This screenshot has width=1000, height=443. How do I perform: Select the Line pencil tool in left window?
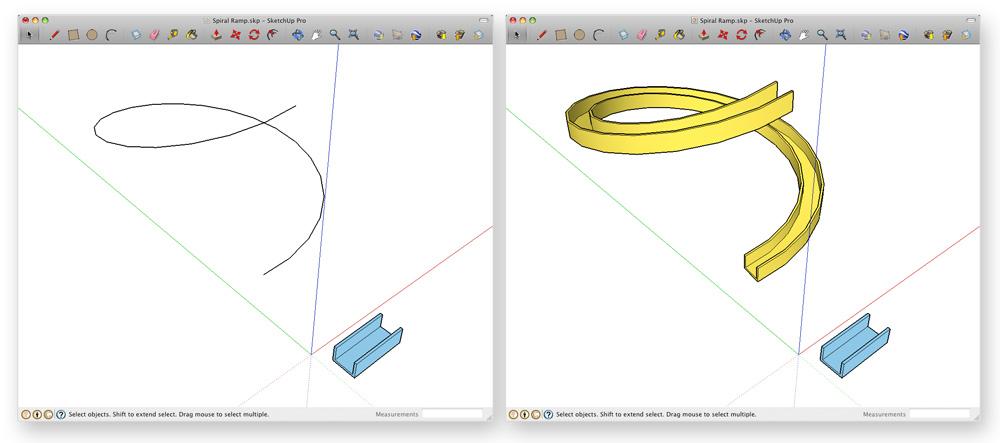[x=54, y=34]
